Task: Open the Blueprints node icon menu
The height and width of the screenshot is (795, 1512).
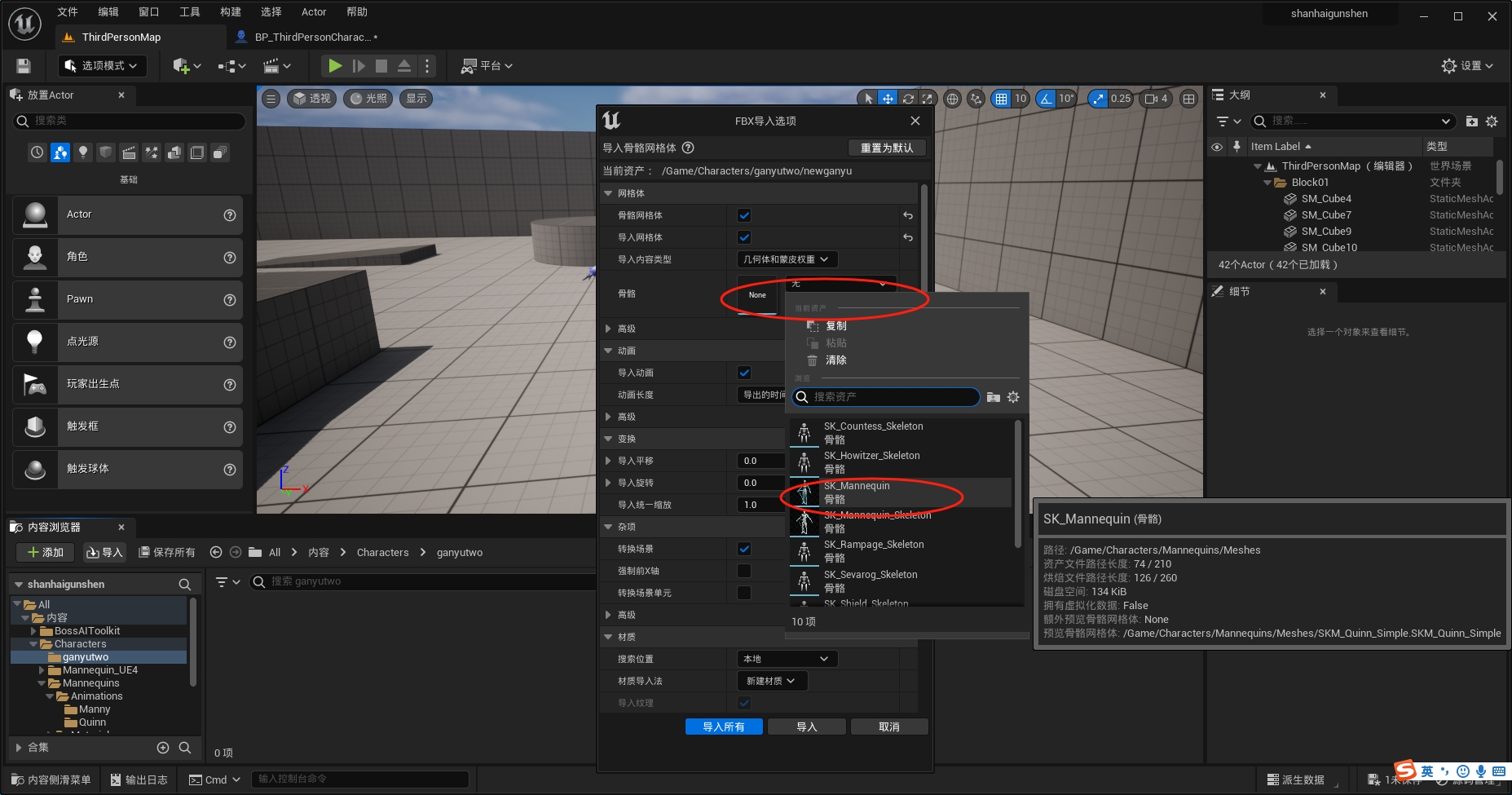Action: click(x=231, y=66)
